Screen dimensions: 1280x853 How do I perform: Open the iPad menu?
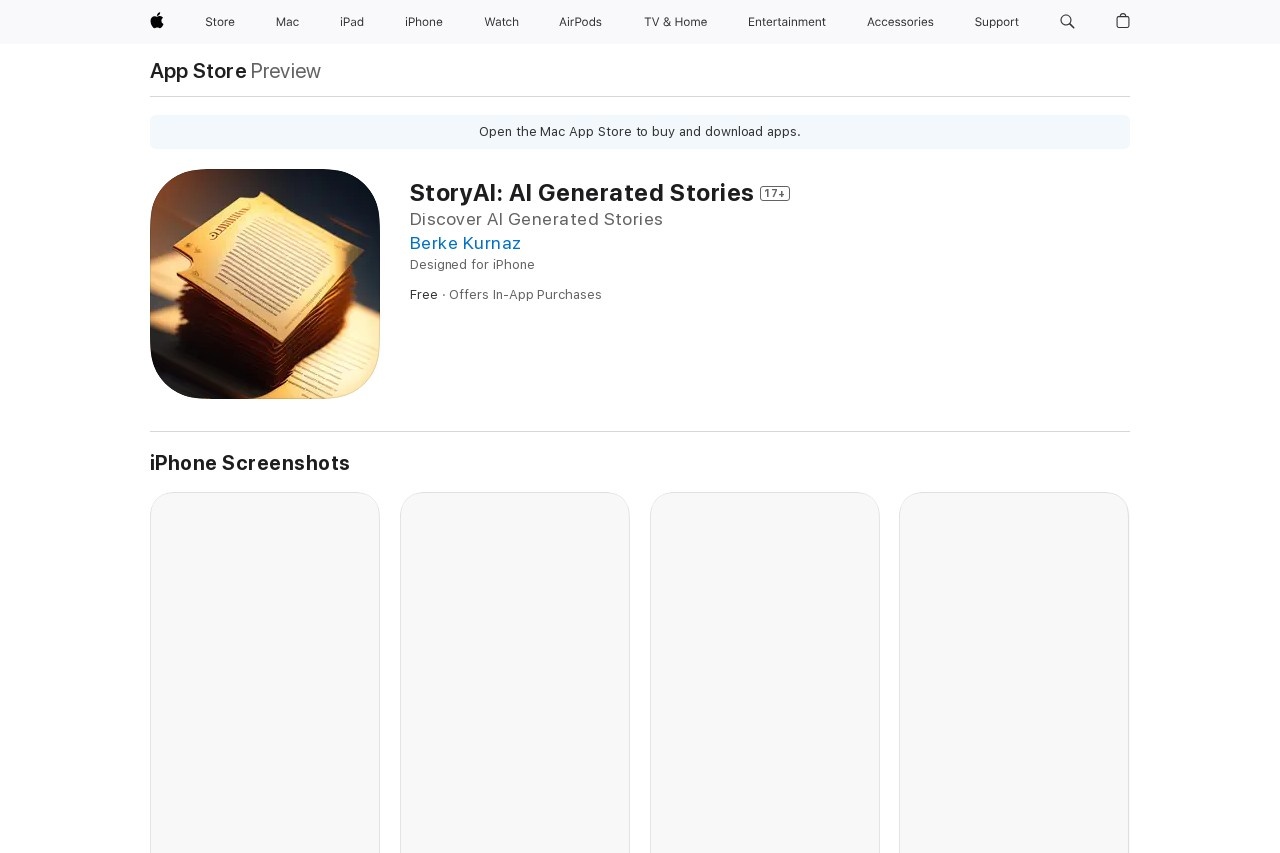[352, 22]
